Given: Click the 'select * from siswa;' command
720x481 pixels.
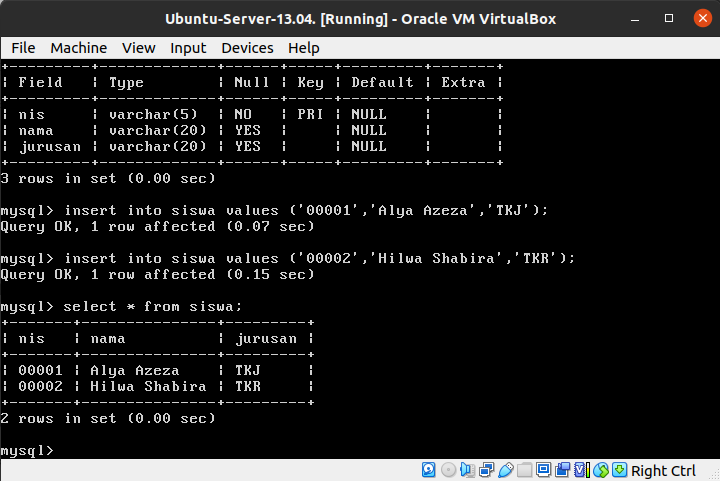Looking at the screenshot, I should click(x=152, y=306).
